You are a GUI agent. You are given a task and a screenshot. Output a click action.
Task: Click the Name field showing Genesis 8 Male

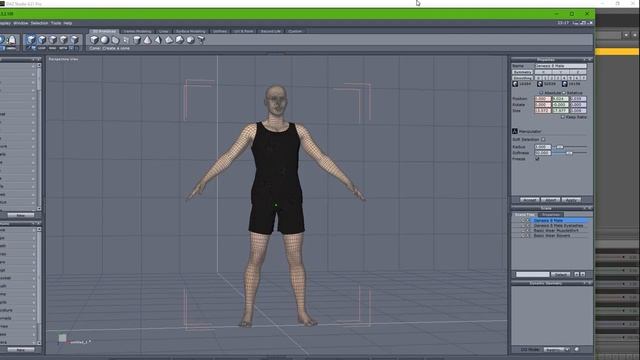pos(561,66)
